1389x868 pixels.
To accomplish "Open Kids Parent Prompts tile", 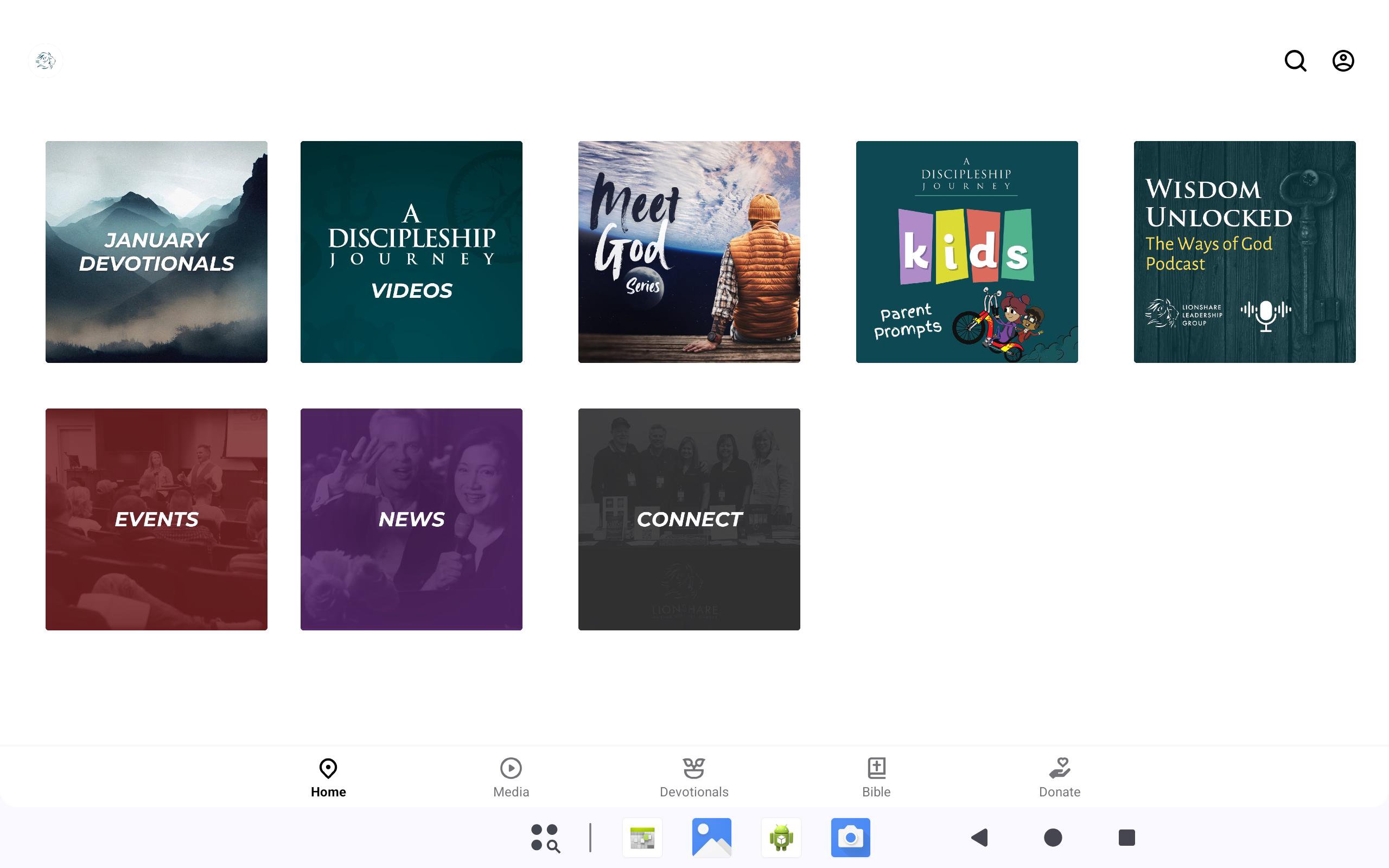I will coord(966,251).
